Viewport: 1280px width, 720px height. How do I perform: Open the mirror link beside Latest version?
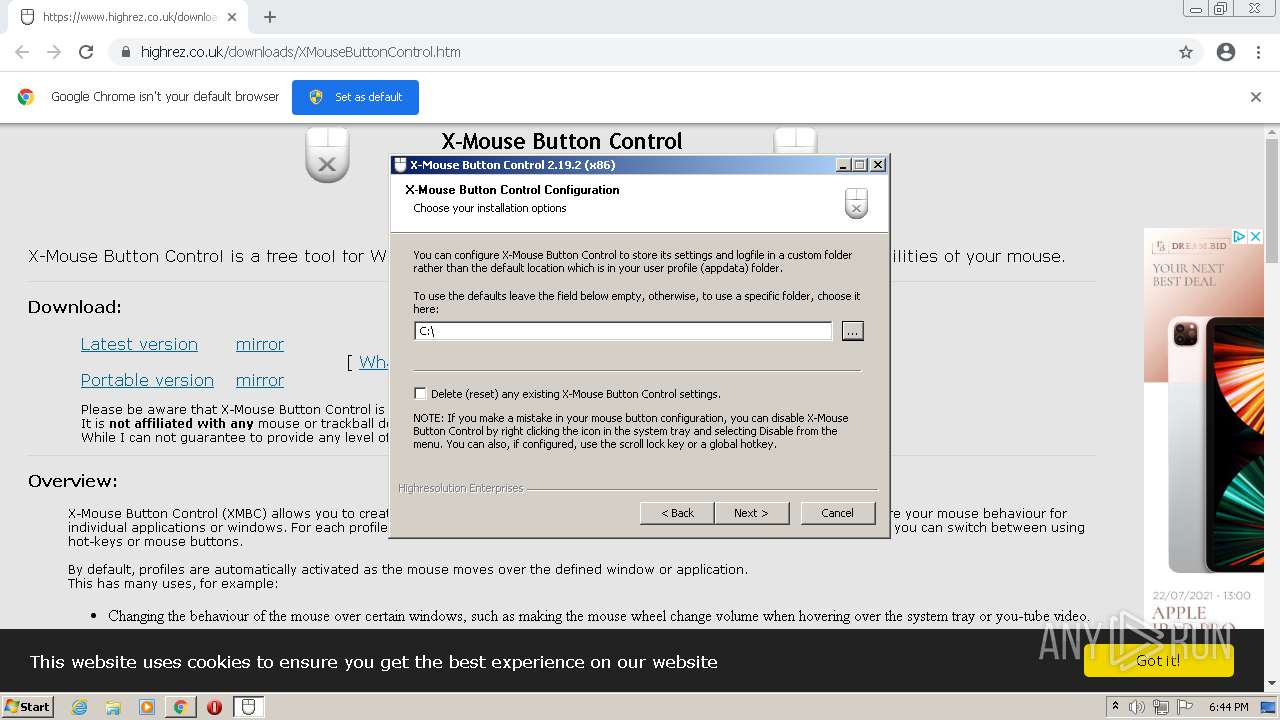[260, 344]
